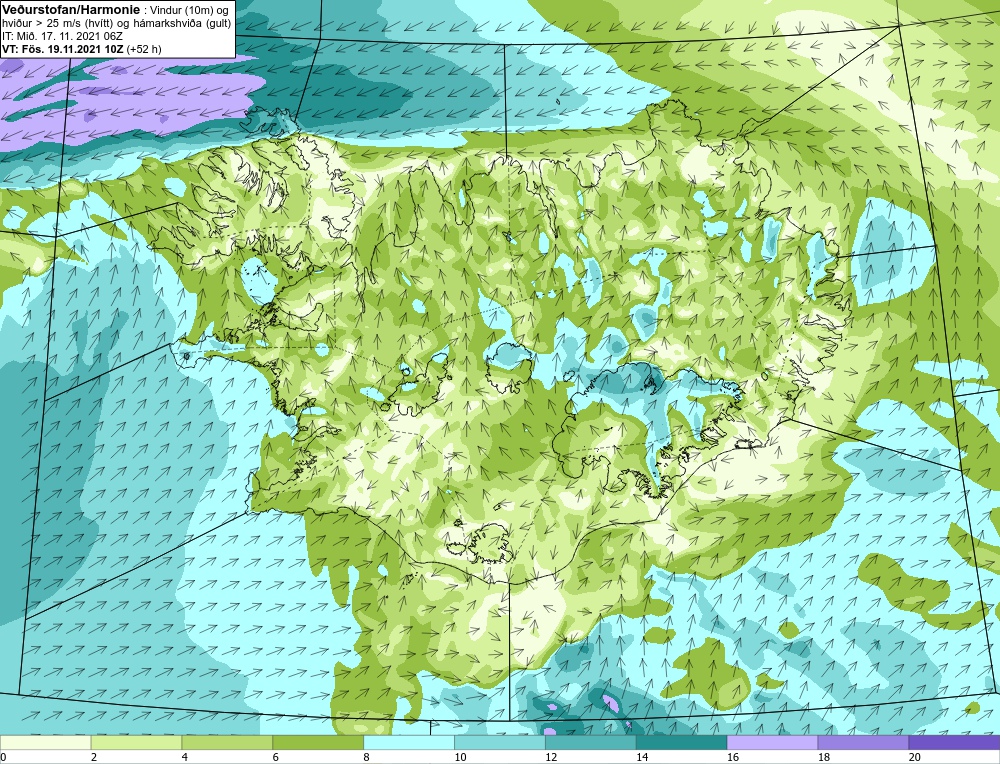Click the 18–20 m/s medium purple legend swatch

click(x=863, y=742)
